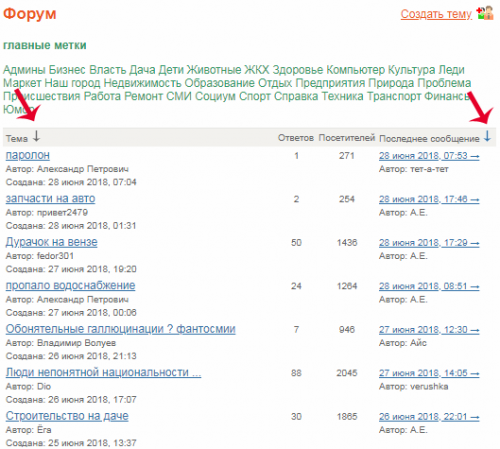The height and width of the screenshot is (449, 500).
Task: Open the пропало водоснабжение topic
Action: (x=70, y=285)
